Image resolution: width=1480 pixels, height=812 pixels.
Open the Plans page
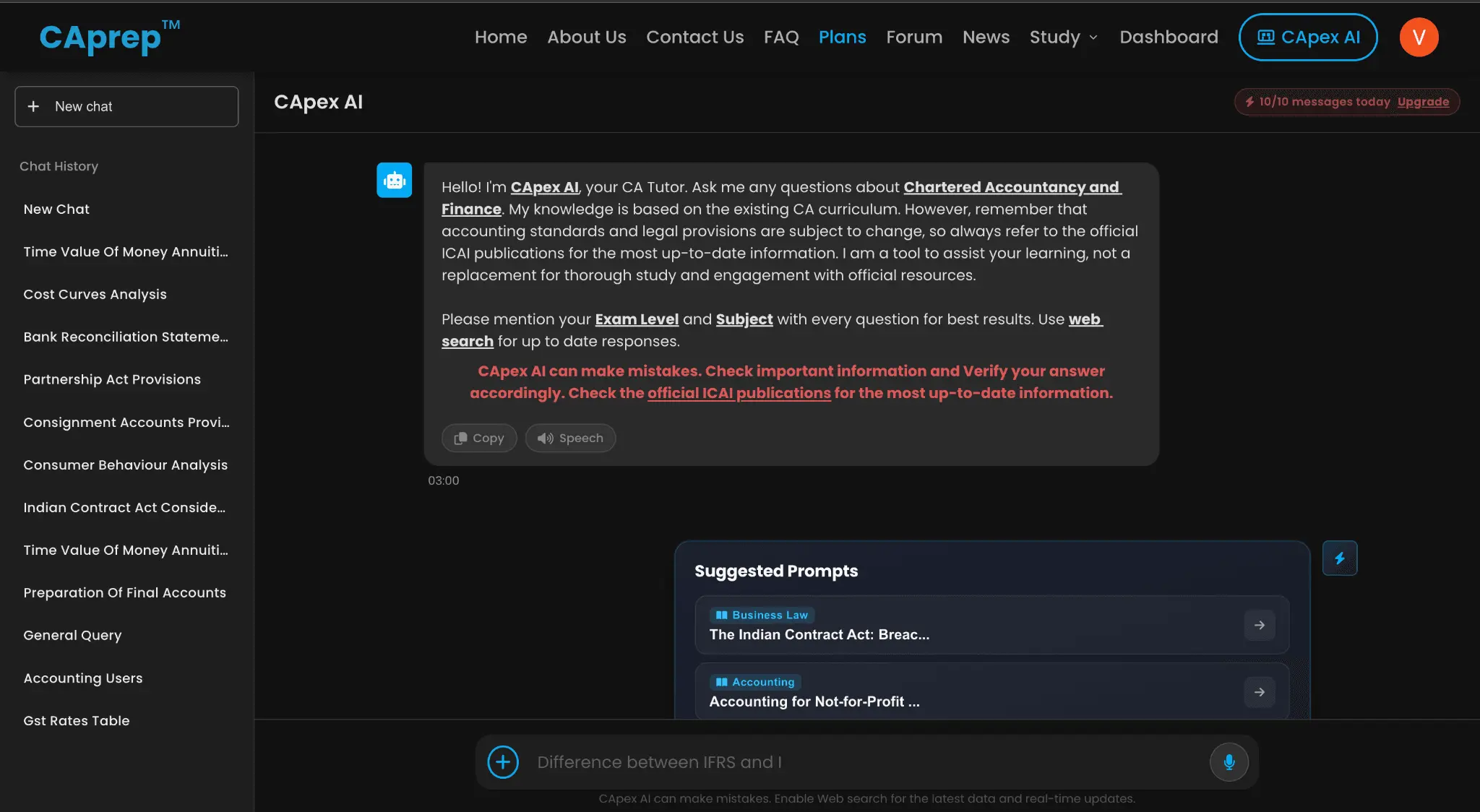click(x=843, y=37)
